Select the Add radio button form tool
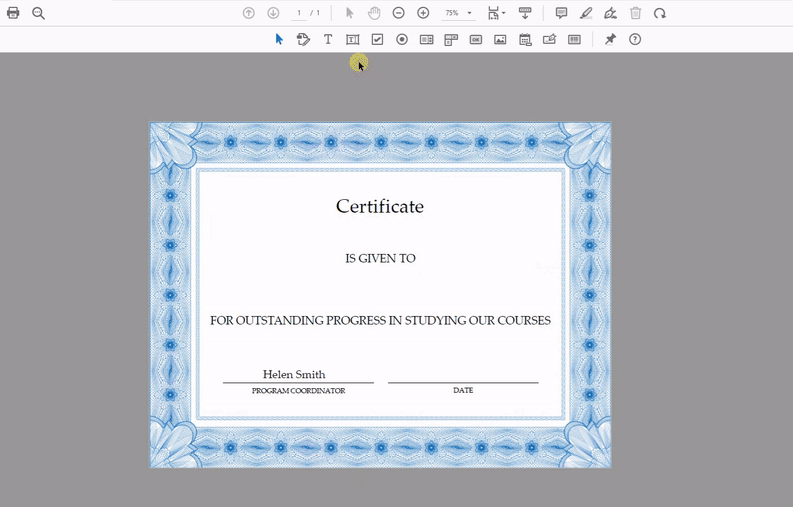Image resolution: width=793 pixels, height=507 pixels. [402, 39]
